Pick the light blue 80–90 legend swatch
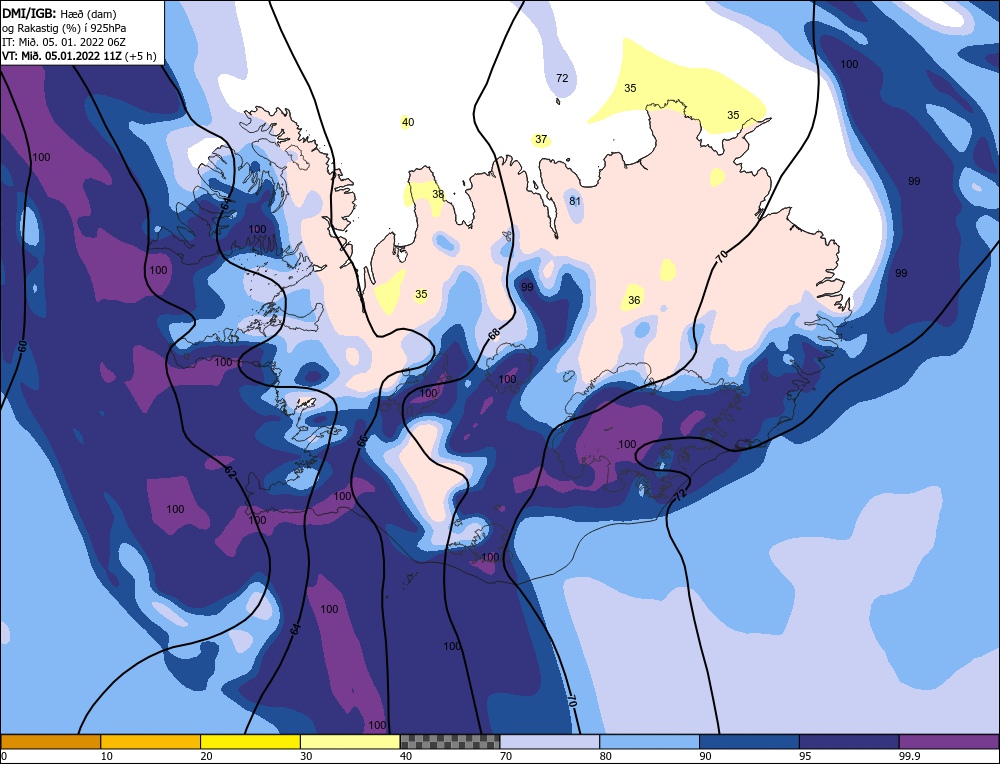Image resolution: width=1000 pixels, height=764 pixels. coord(649,742)
